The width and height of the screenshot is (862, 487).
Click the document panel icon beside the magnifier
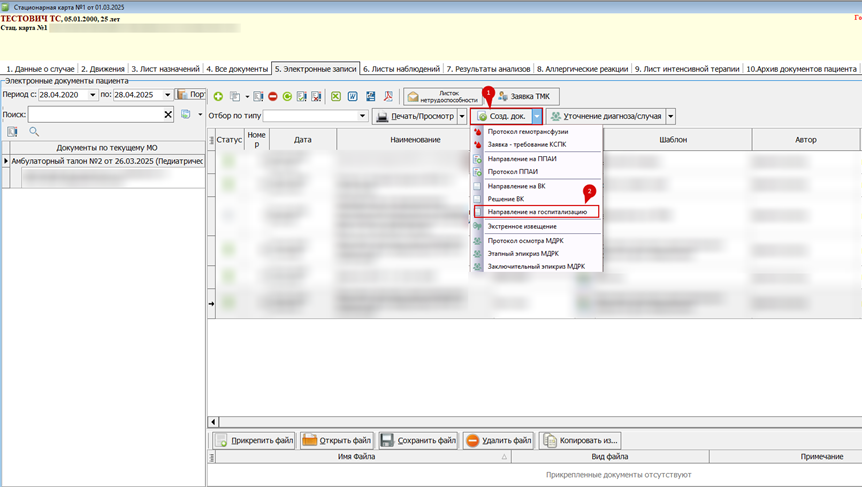pyautogui.click(x=12, y=131)
